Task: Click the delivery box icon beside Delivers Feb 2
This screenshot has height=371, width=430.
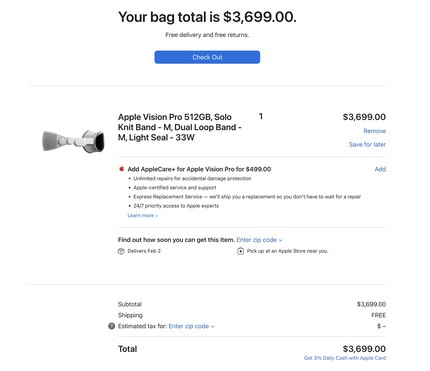Action: click(x=121, y=251)
